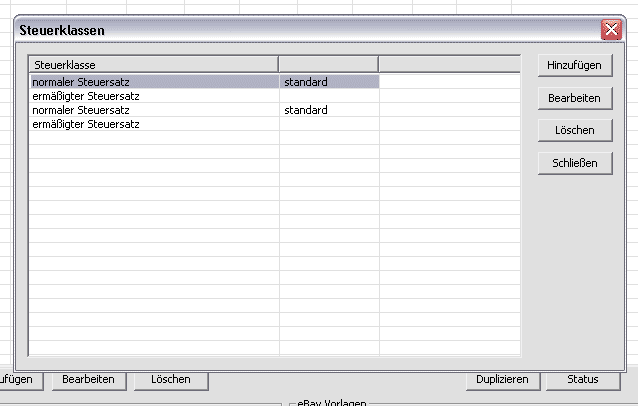Image resolution: width=638 pixels, height=406 pixels.
Task: Click the Hinzufügen button in the Steuerklassen dialog
Action: tap(574, 65)
